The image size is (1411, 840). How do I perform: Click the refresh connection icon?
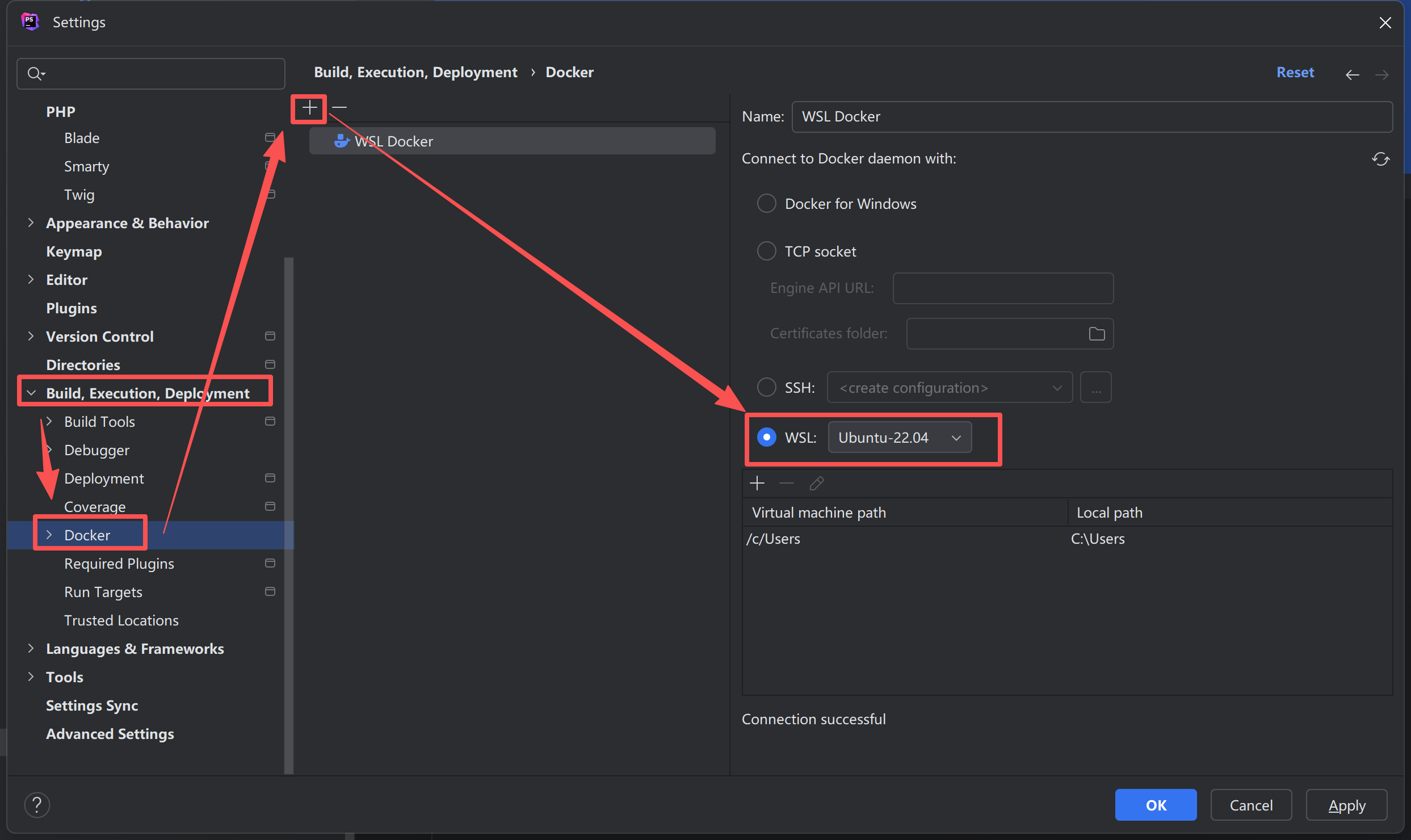click(x=1380, y=159)
